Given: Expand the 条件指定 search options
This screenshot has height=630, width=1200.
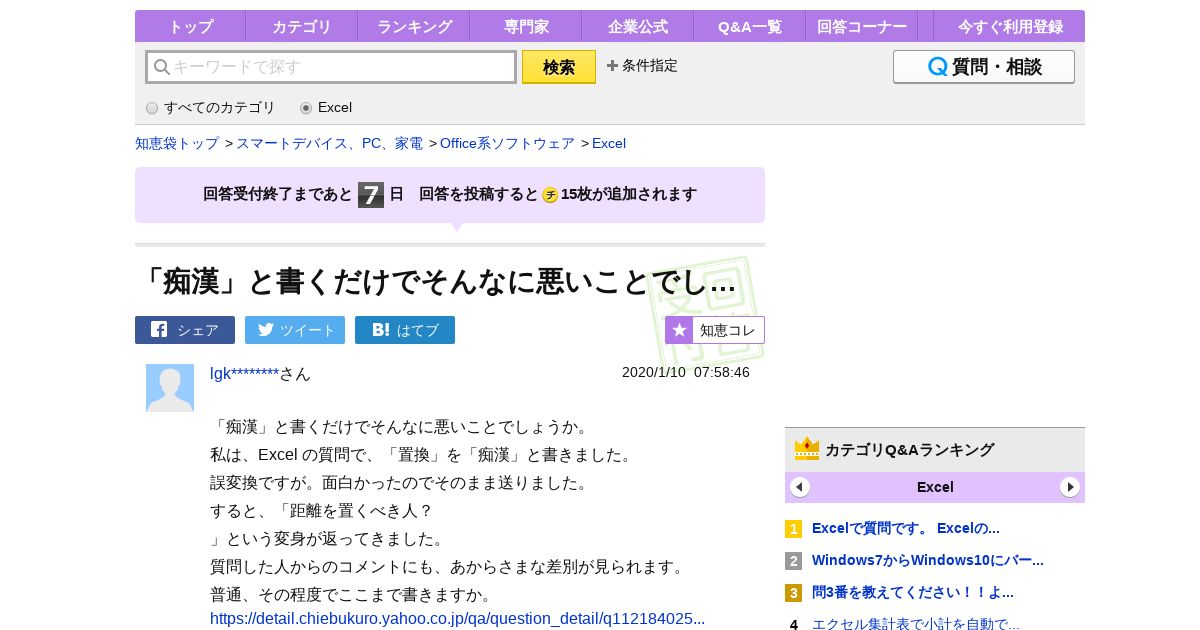Looking at the screenshot, I should pos(642,66).
